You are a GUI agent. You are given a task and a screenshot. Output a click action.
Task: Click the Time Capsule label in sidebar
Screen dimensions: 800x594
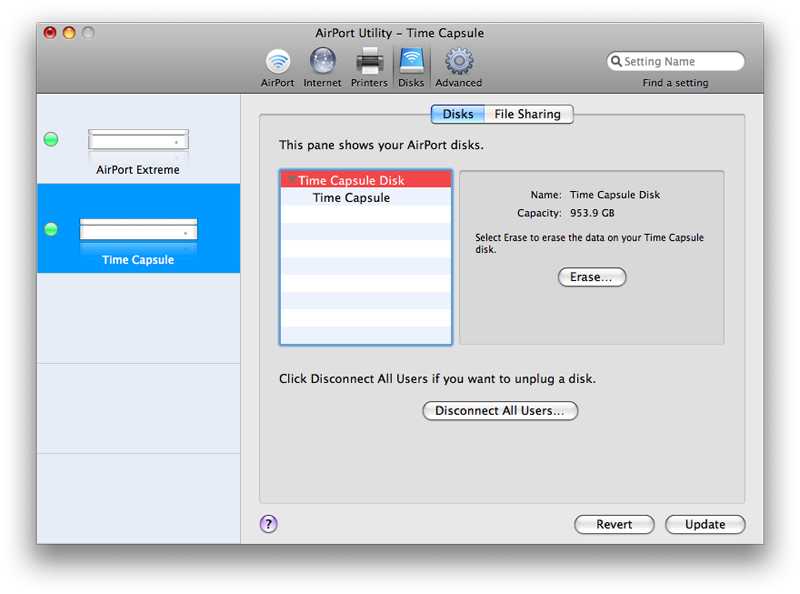138,260
